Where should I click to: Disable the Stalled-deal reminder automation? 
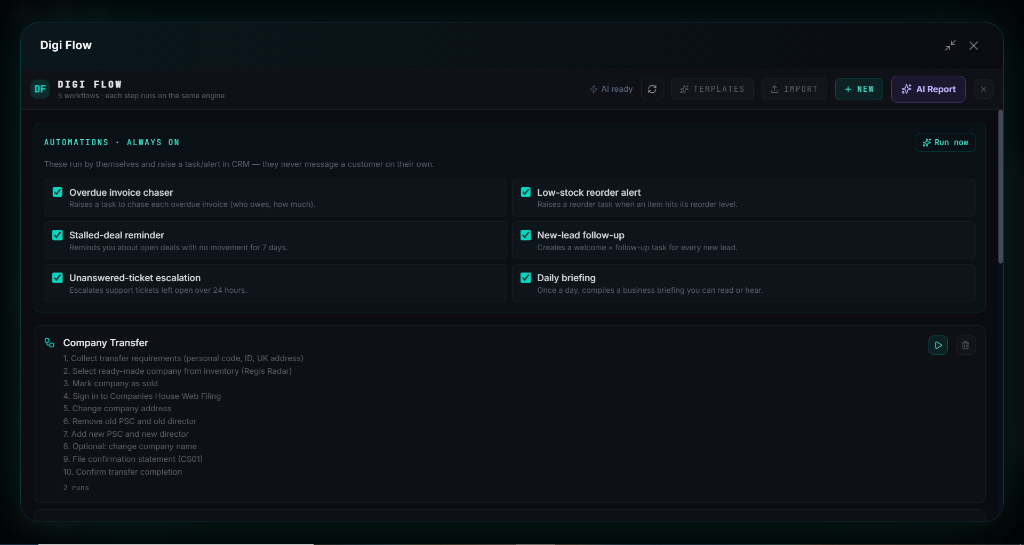57,235
